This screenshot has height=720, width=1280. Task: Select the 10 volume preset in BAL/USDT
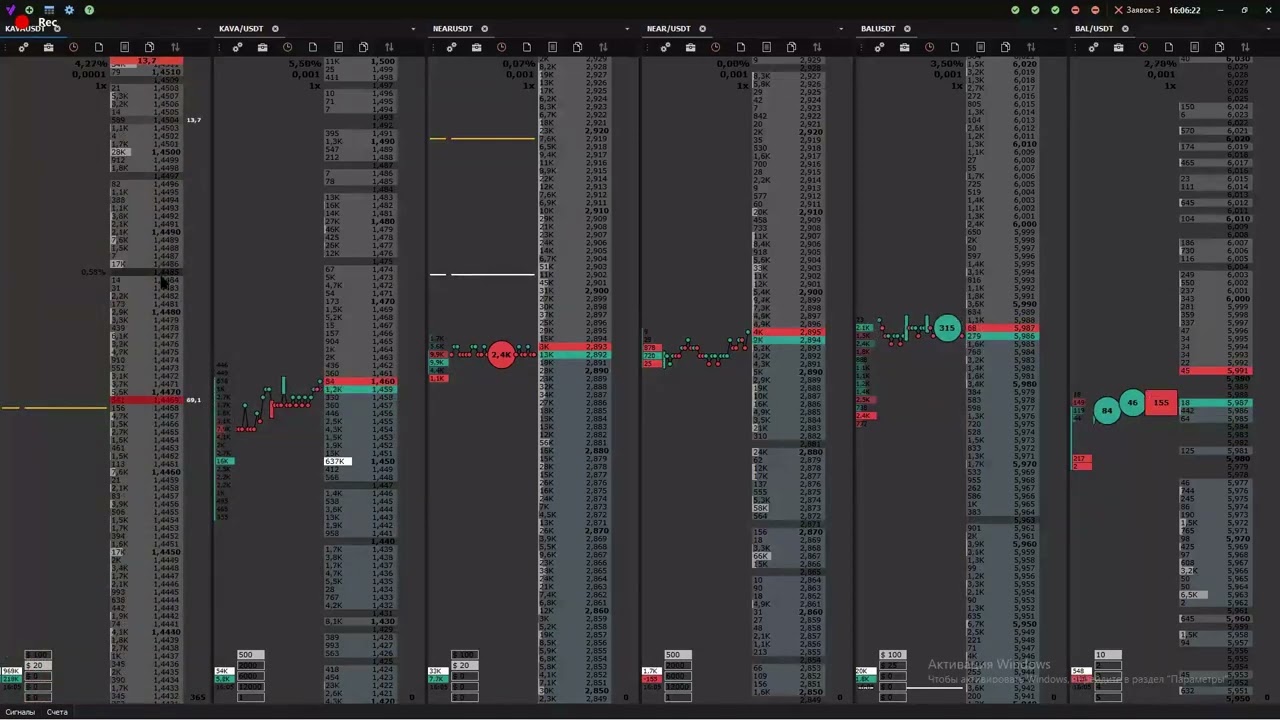tap(1107, 655)
